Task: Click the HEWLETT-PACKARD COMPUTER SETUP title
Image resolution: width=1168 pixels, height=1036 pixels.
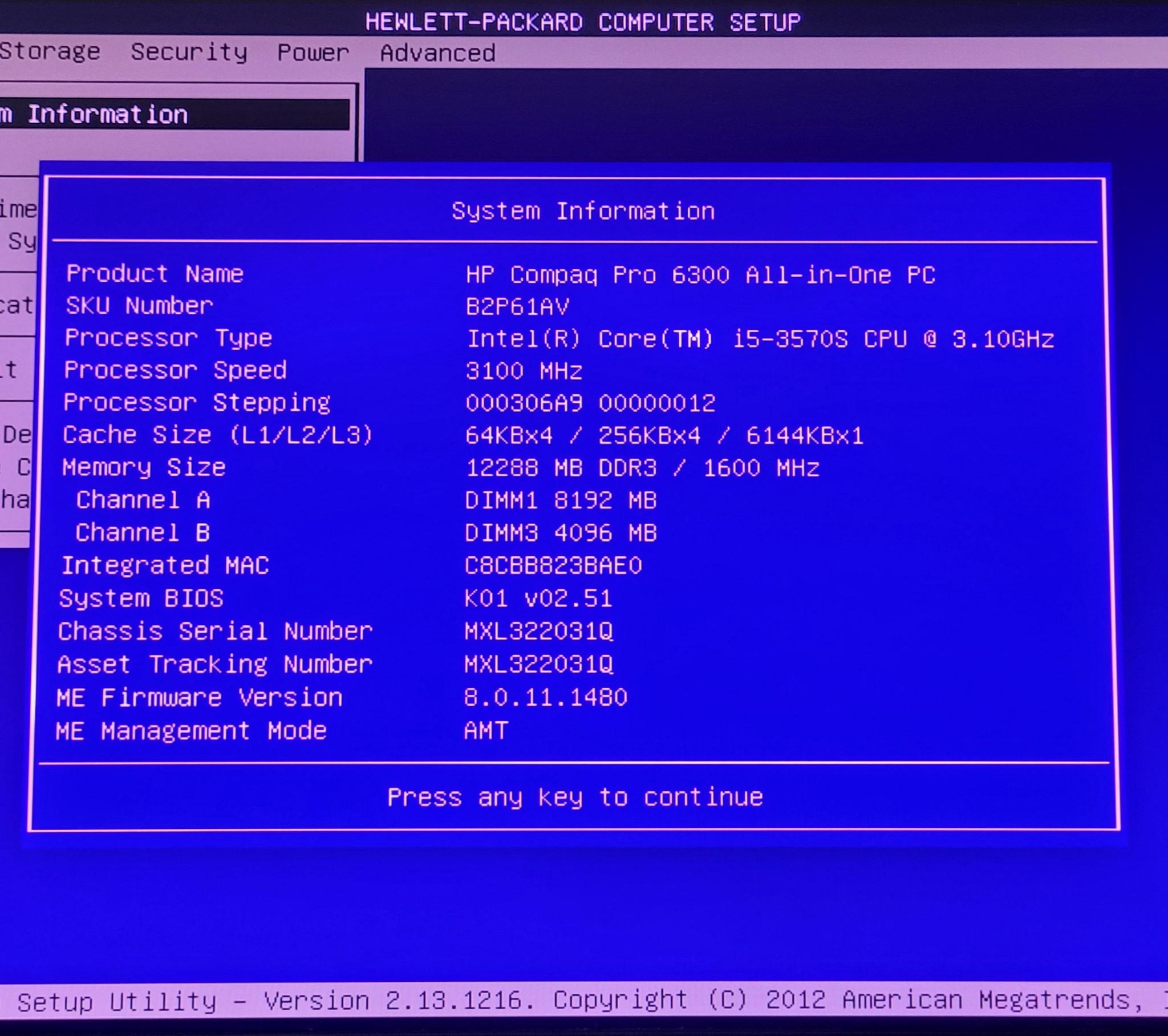Action: tap(583, 22)
